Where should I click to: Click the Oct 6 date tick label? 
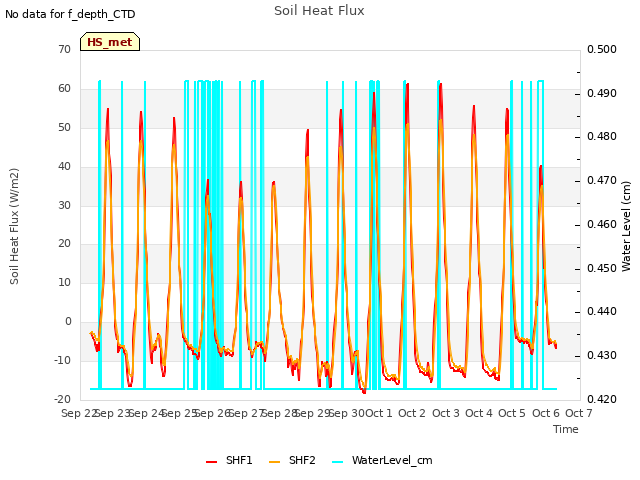[x=546, y=413]
